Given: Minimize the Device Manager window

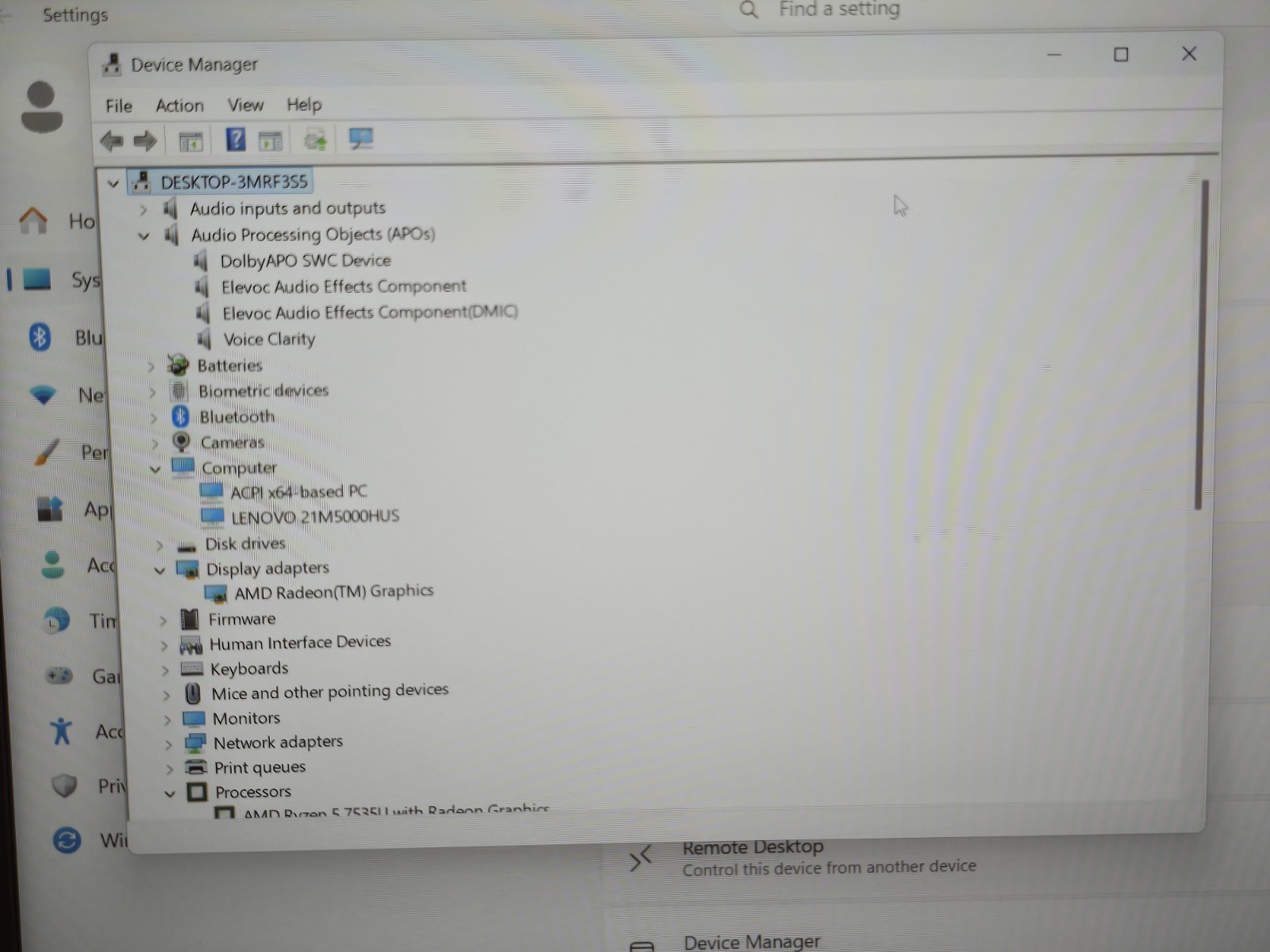Looking at the screenshot, I should click(x=1054, y=55).
